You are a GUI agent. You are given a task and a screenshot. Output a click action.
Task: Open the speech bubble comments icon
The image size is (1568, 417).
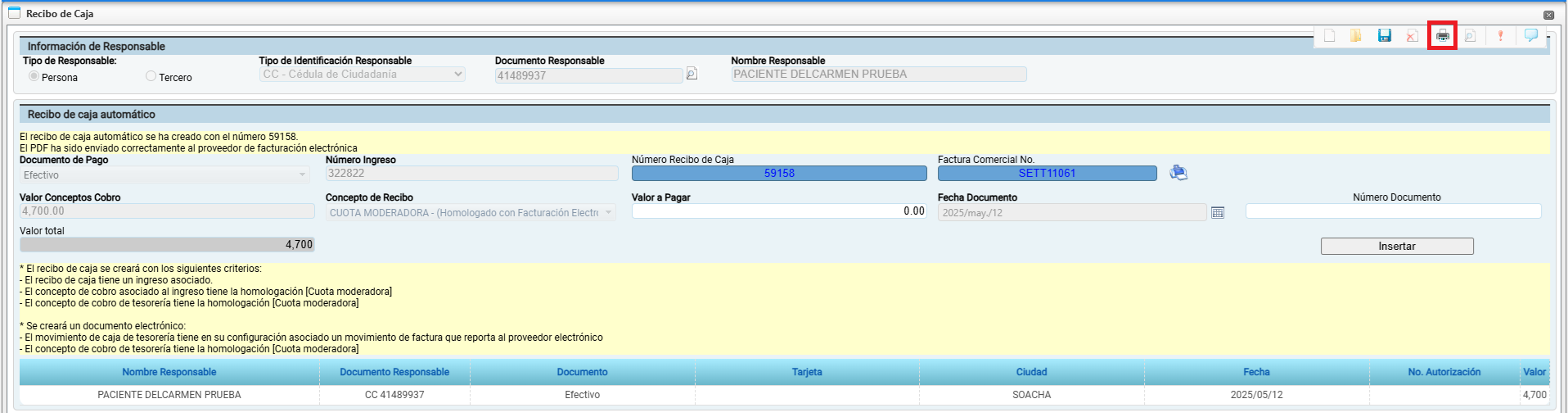tap(1531, 35)
